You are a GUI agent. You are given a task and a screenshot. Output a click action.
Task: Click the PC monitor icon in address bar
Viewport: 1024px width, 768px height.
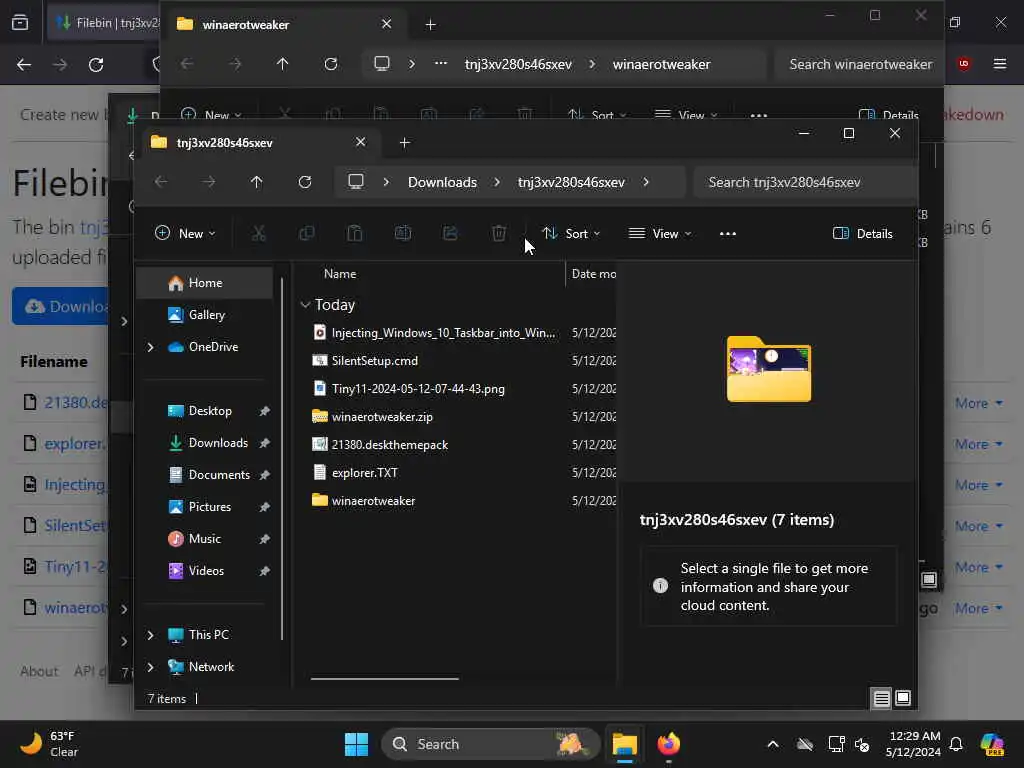(356, 182)
